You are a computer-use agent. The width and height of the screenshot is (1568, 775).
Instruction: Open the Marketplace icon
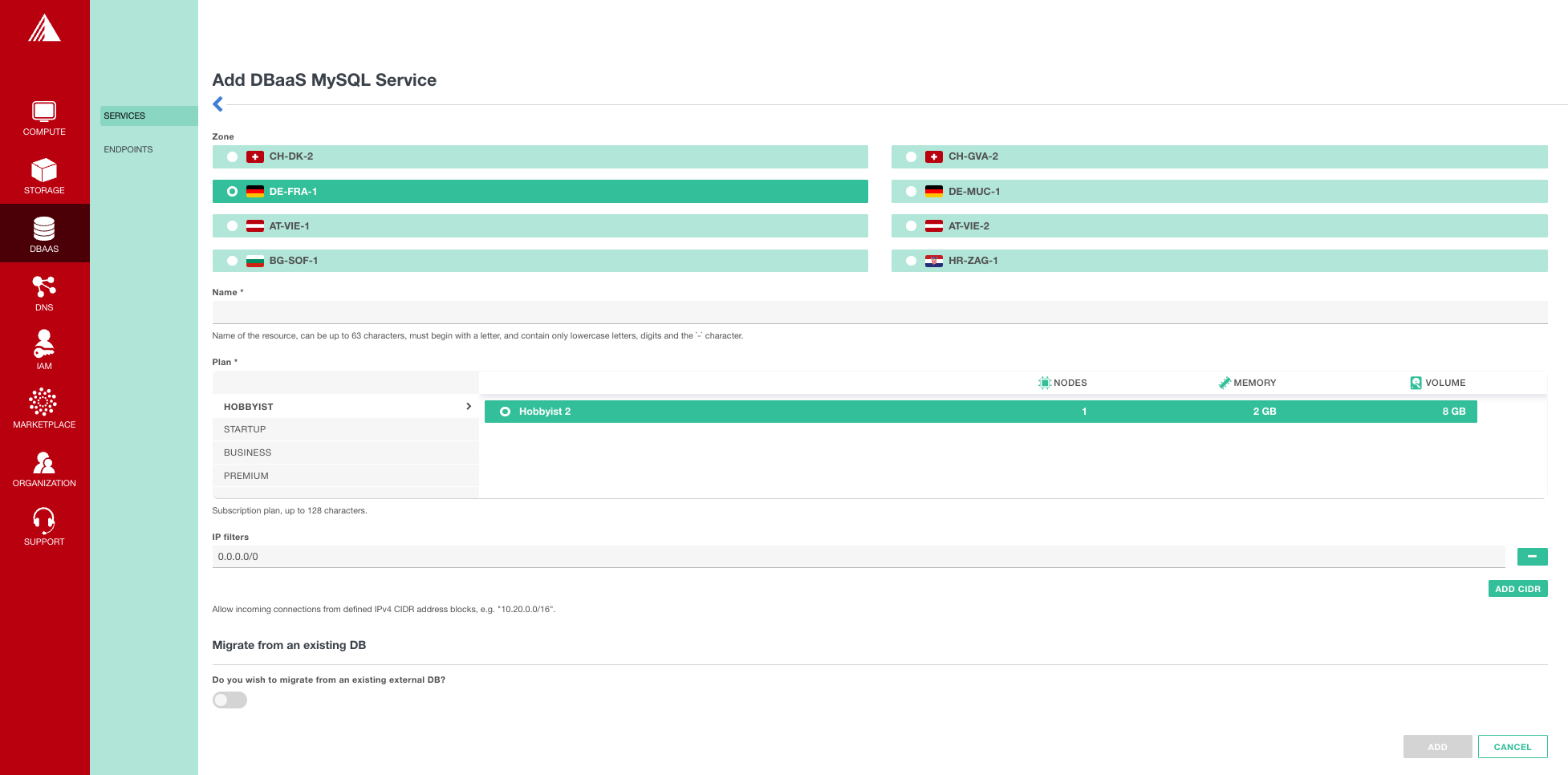(x=44, y=403)
